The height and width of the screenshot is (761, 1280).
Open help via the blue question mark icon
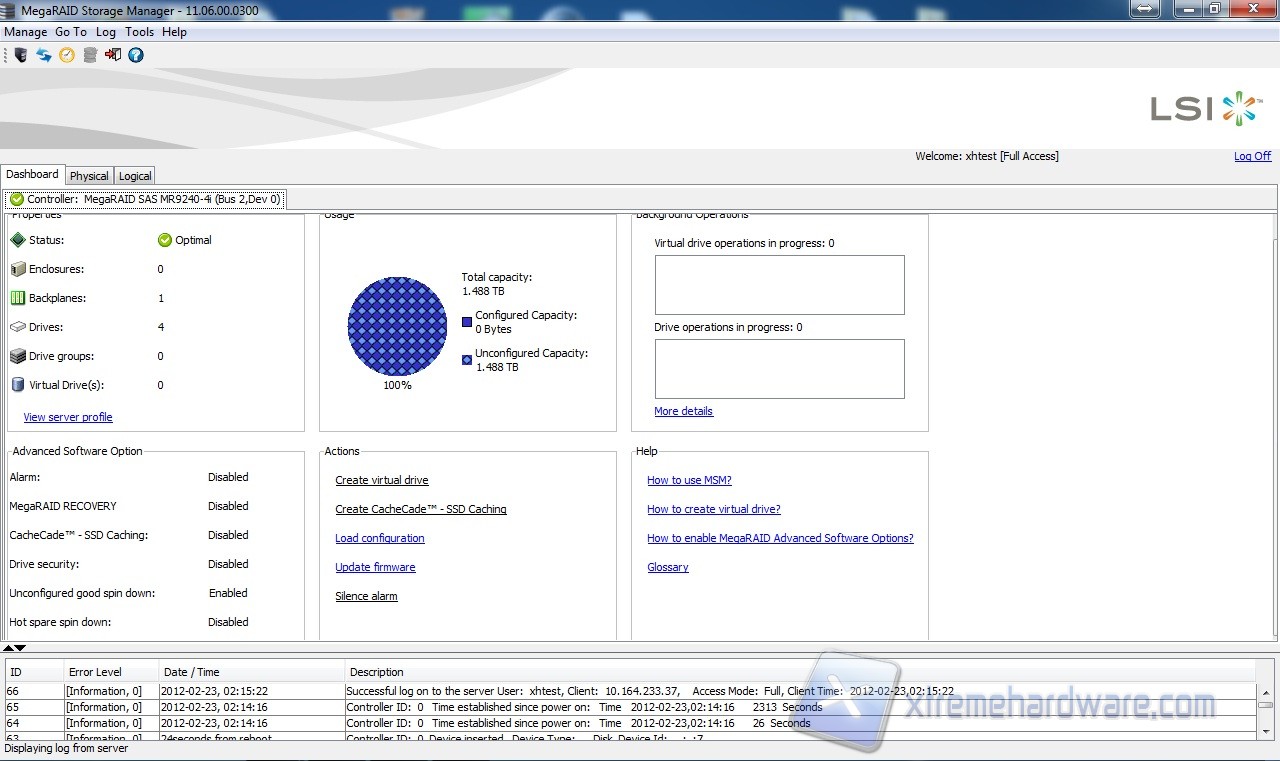136,55
